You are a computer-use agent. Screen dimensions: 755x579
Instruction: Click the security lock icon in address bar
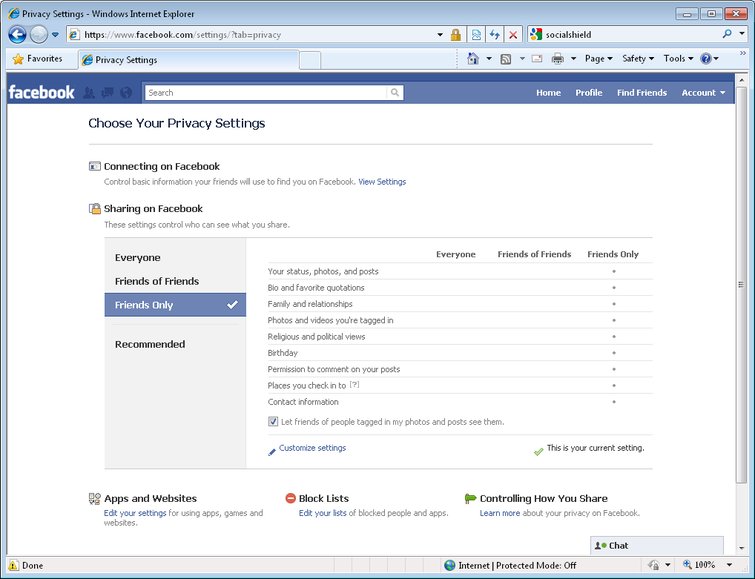456,35
